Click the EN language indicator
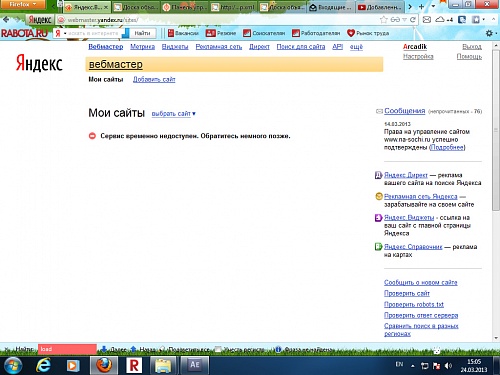The image size is (500, 375). point(399,364)
